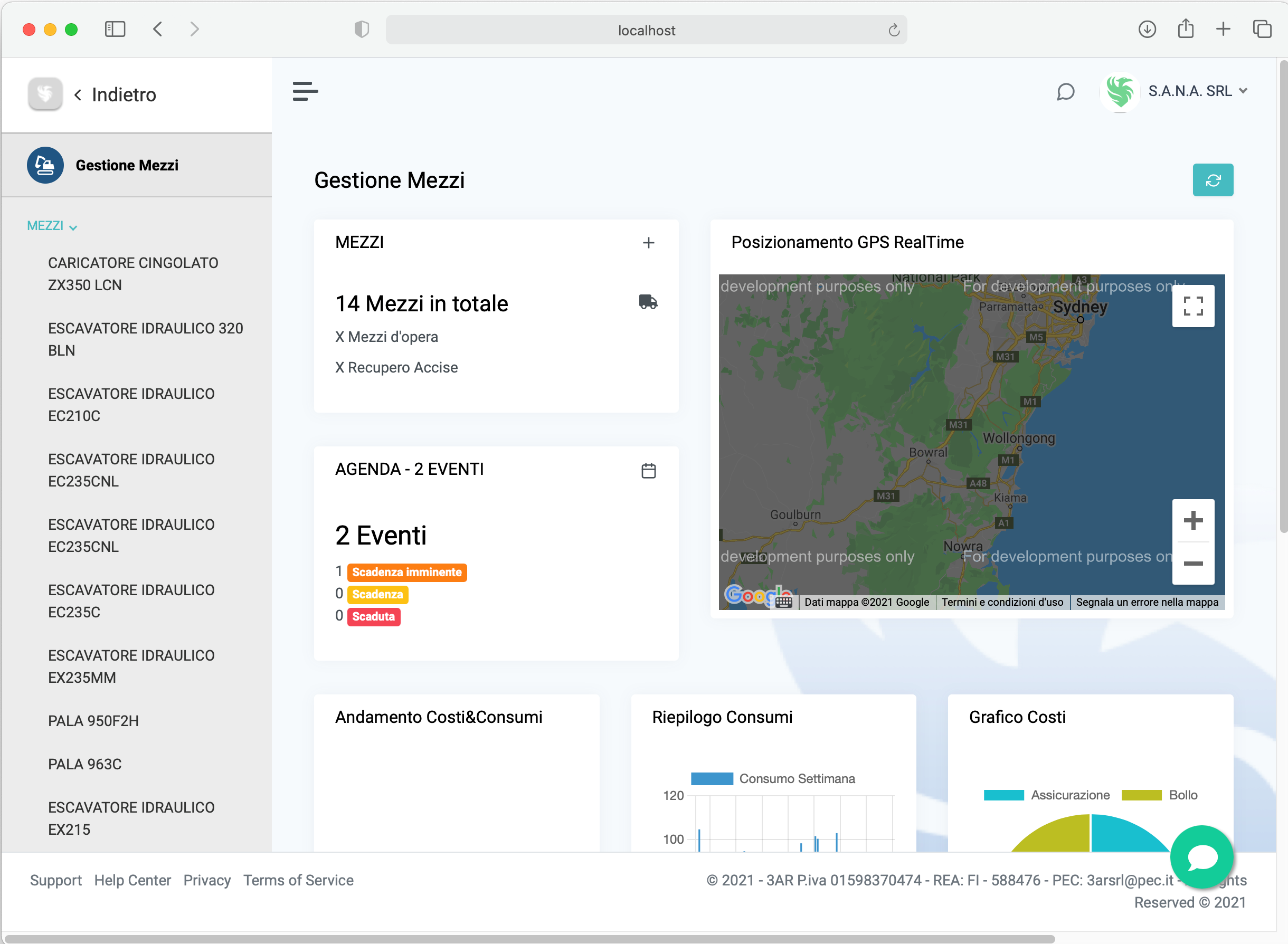Open the agenda calendar icon
This screenshot has width=1288, height=944.
(648, 471)
